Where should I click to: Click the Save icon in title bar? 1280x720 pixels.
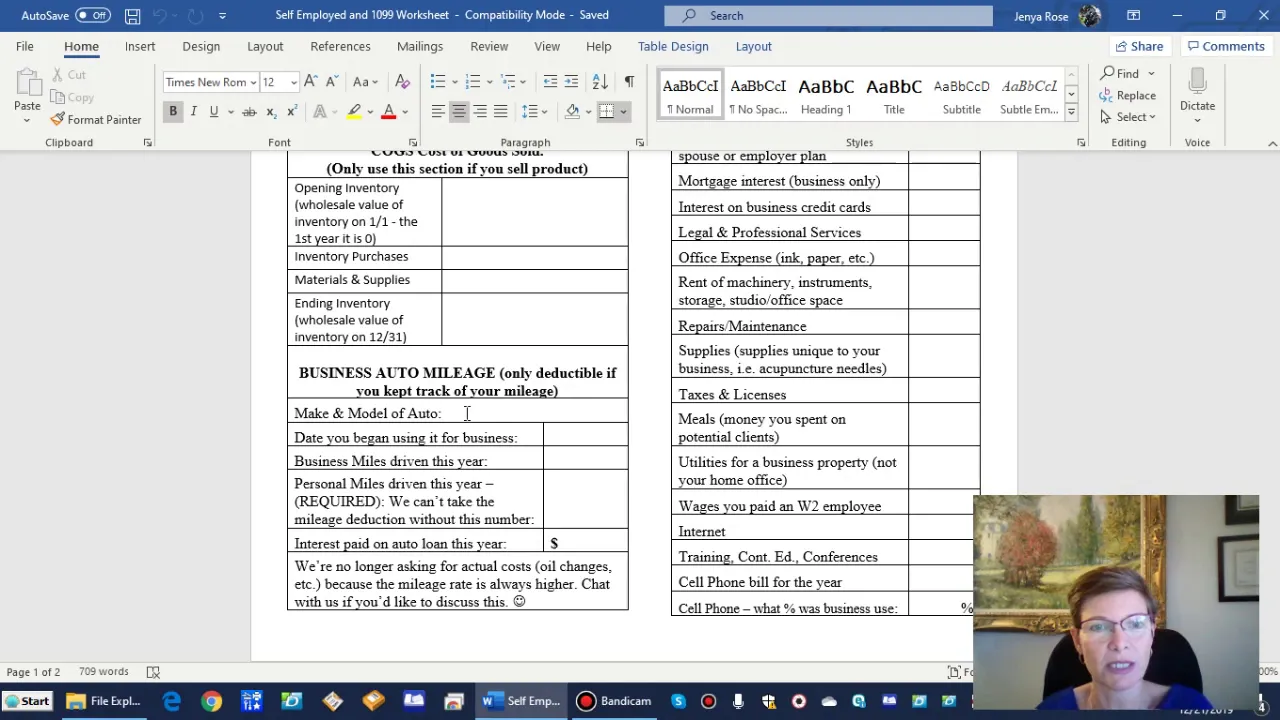tap(132, 15)
